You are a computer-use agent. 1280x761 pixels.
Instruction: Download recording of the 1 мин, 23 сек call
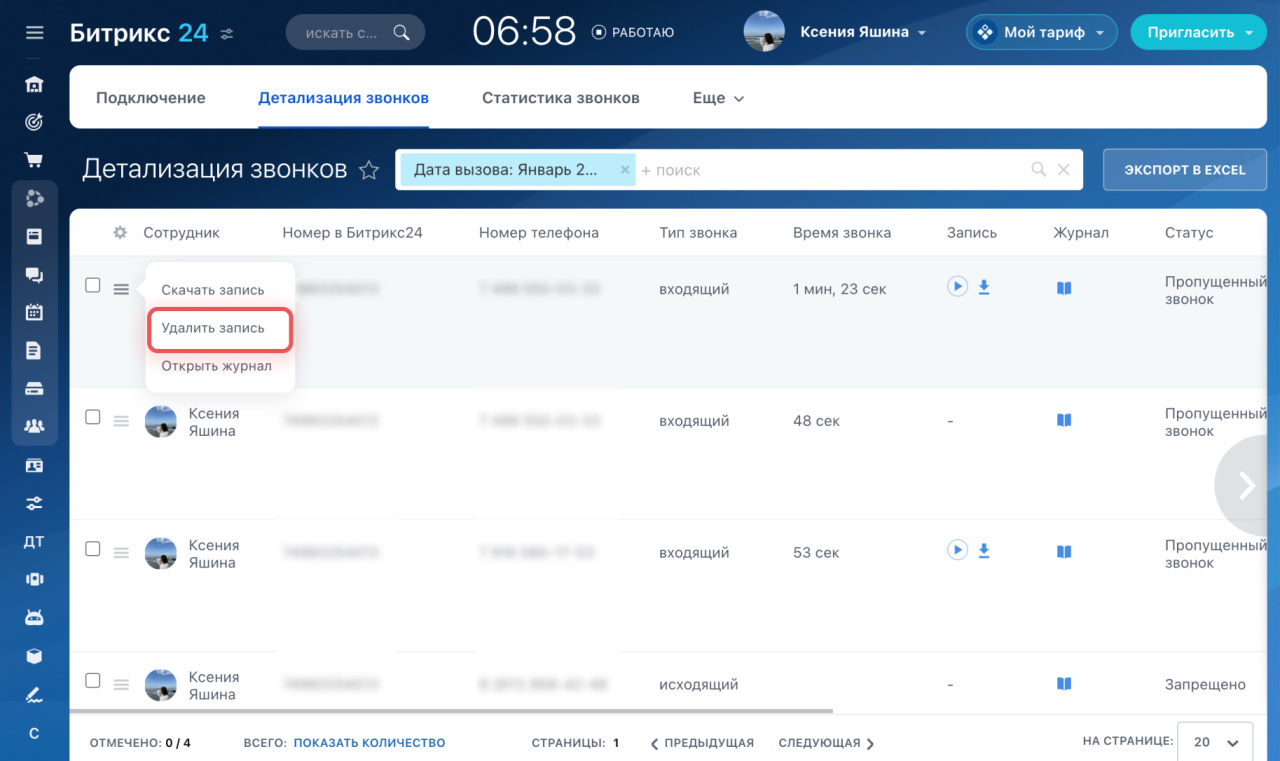[984, 288]
